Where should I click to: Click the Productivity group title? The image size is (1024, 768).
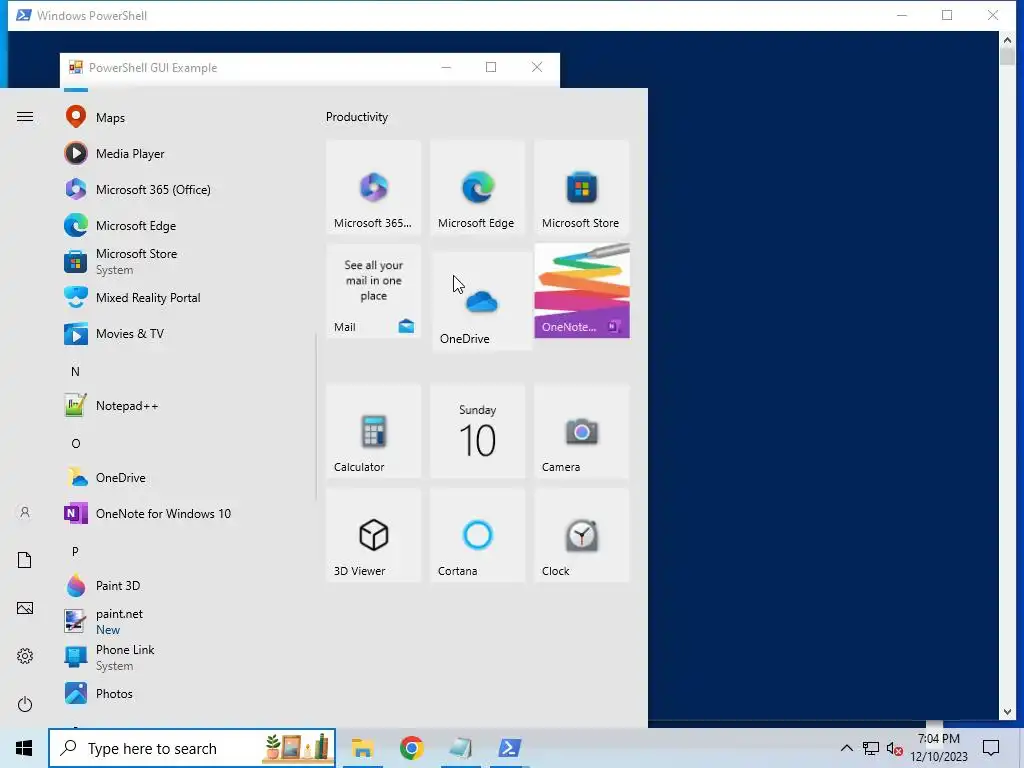point(357,117)
